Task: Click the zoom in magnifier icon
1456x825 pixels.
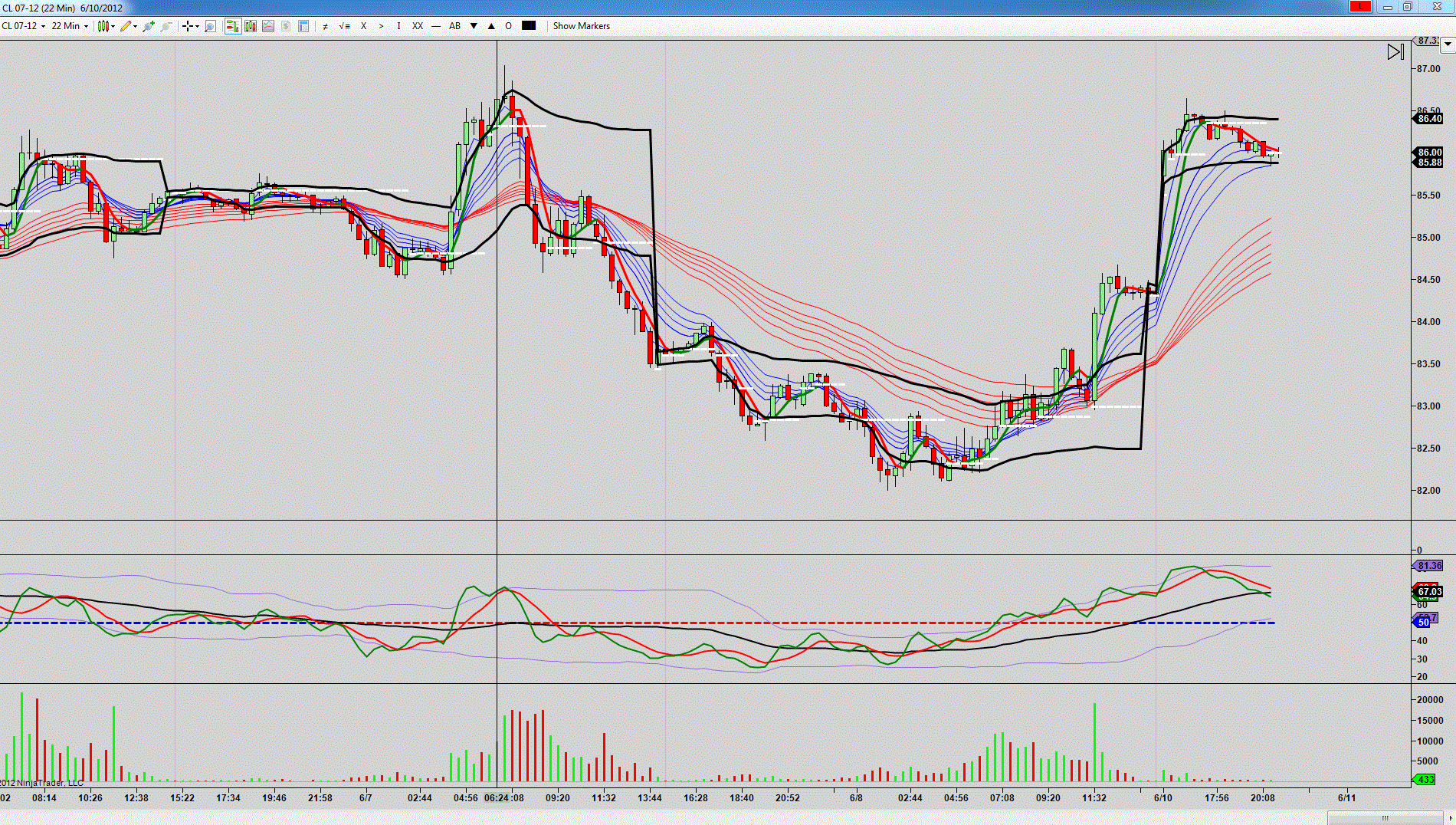Action: (149, 26)
